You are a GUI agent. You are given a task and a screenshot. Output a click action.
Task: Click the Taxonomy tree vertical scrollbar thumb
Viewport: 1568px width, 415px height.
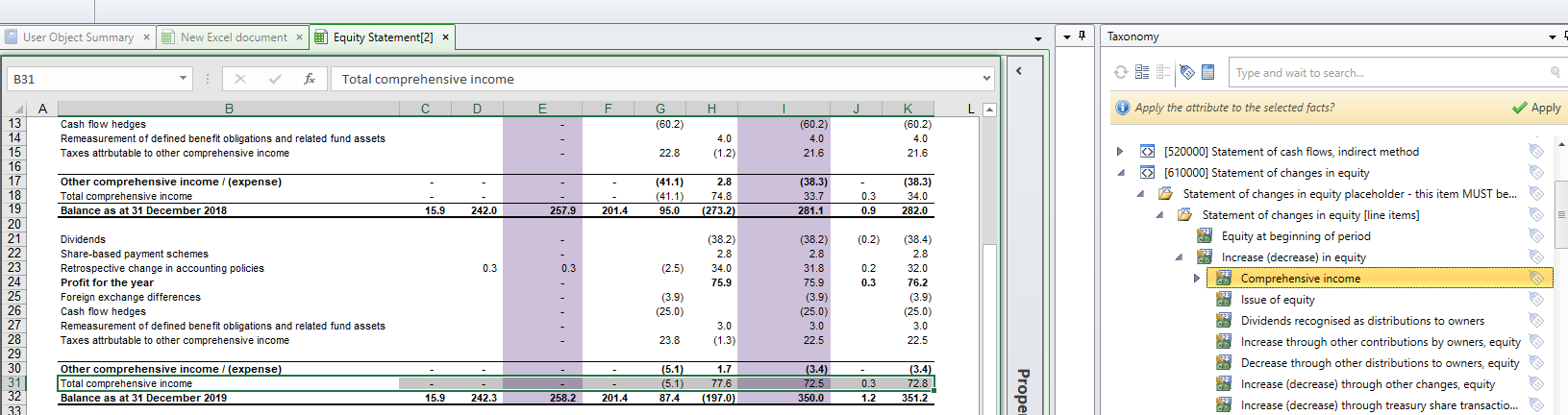point(1561,215)
